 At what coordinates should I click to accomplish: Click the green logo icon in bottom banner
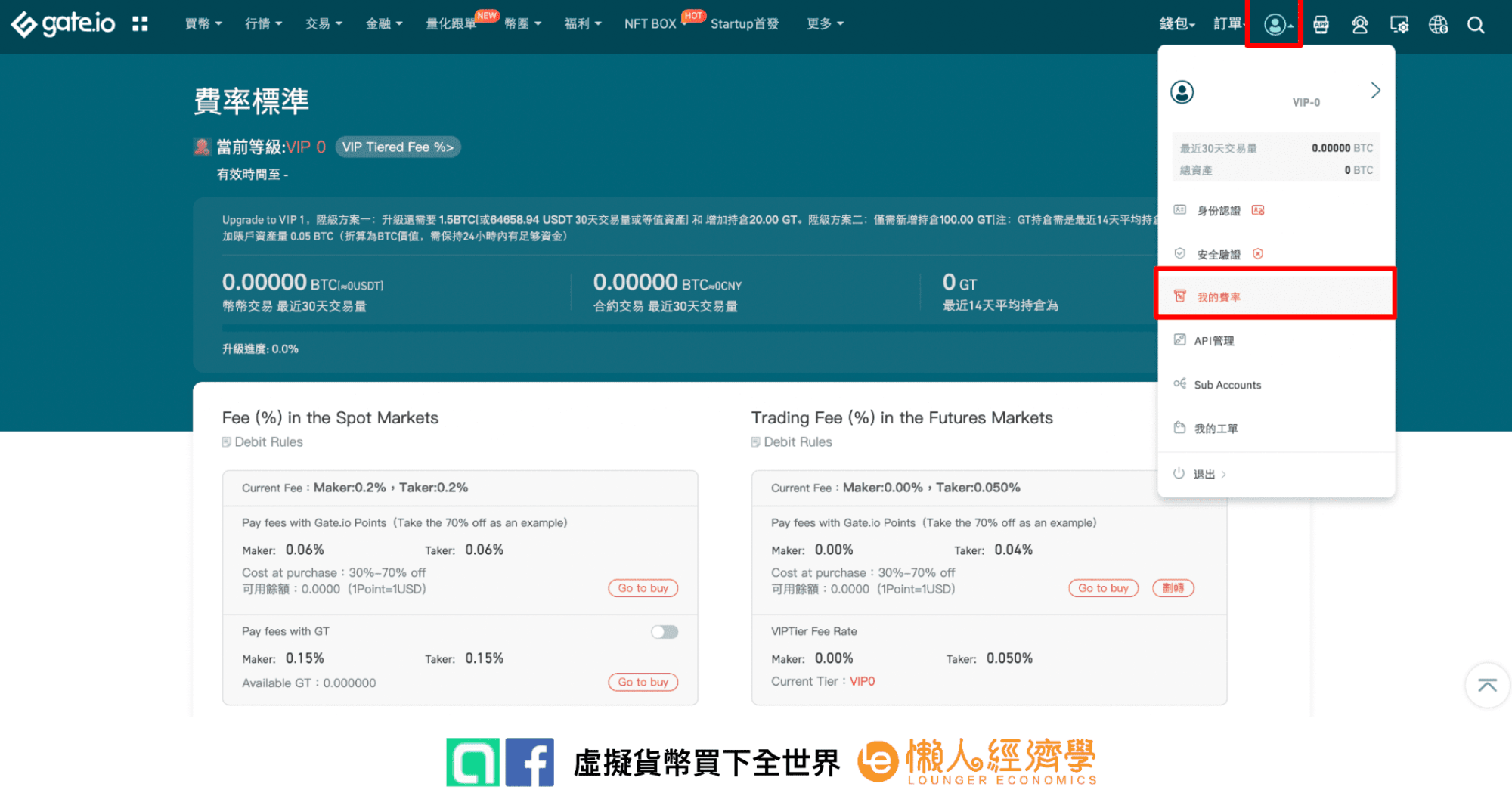pyautogui.click(x=472, y=762)
